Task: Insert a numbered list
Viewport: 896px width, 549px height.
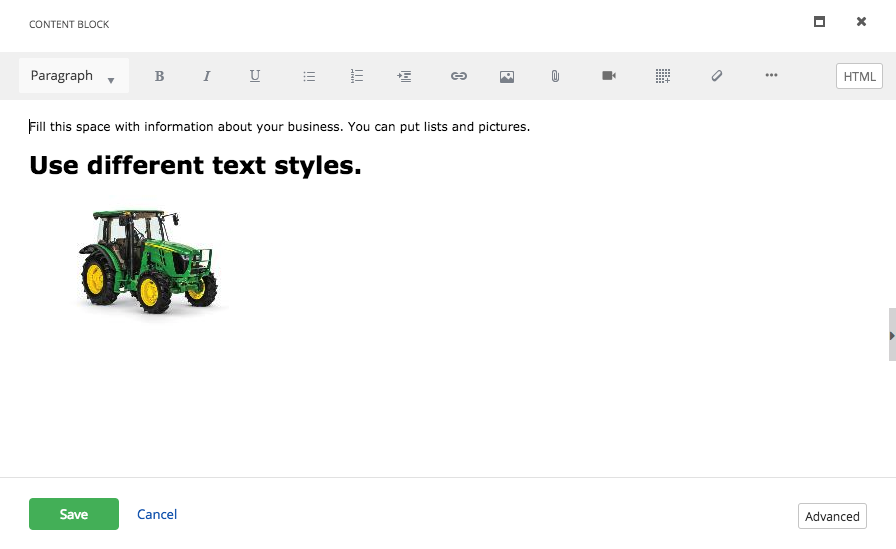Action: pyautogui.click(x=357, y=76)
